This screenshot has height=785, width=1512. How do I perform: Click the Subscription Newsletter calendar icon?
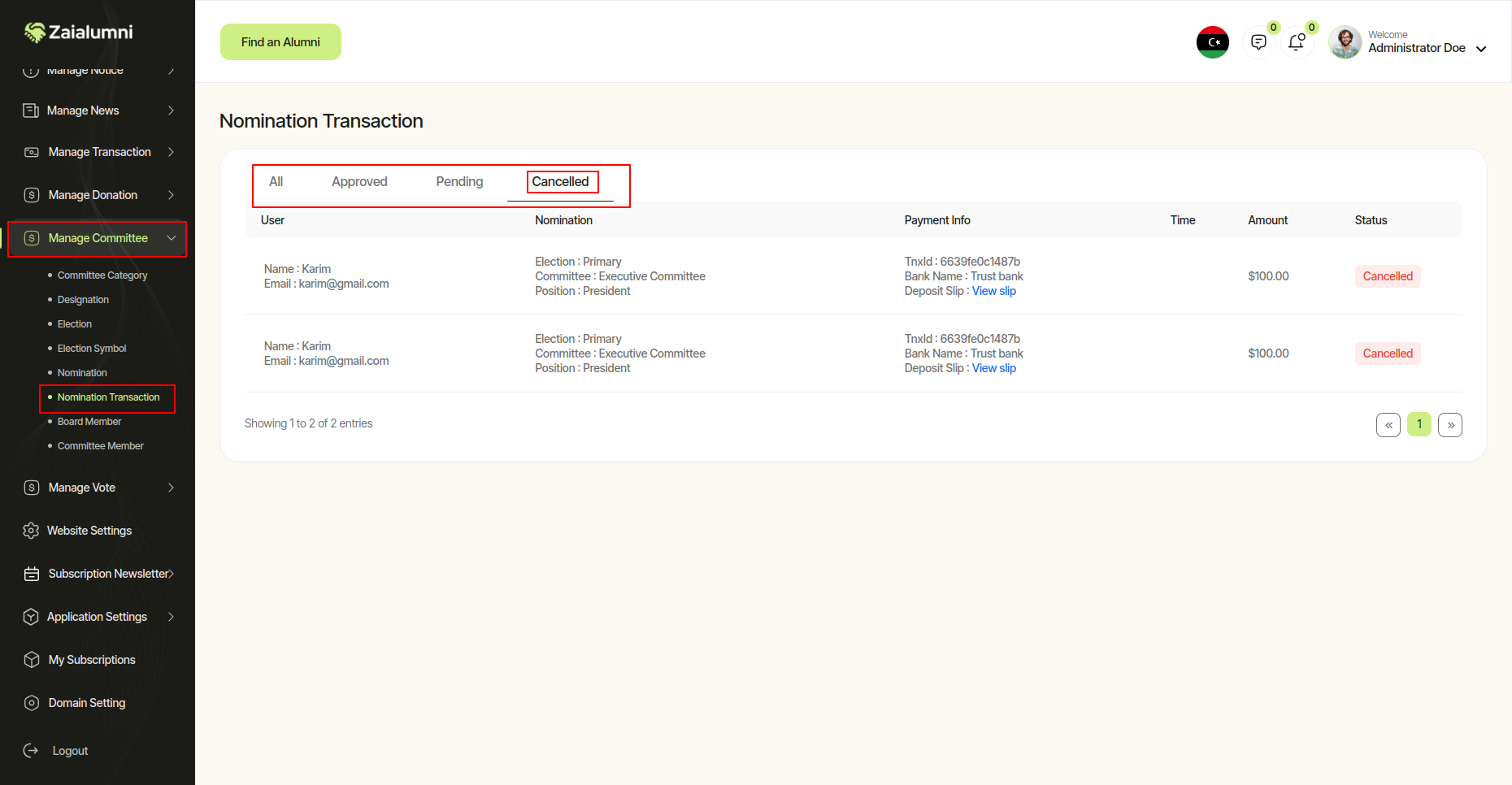tap(32, 574)
